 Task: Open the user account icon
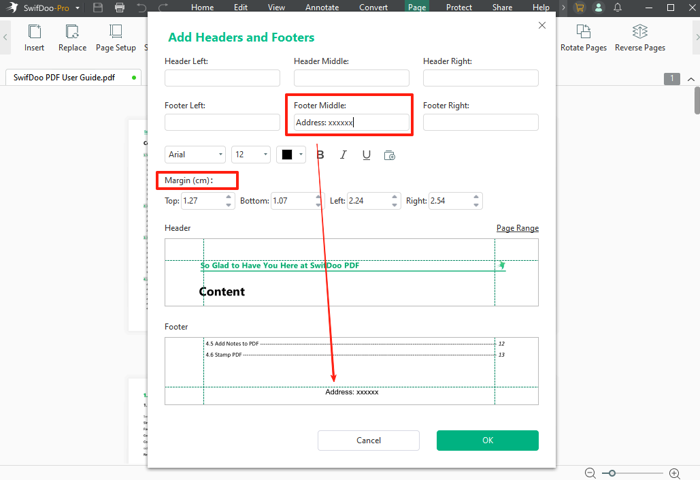pyautogui.click(x=598, y=8)
